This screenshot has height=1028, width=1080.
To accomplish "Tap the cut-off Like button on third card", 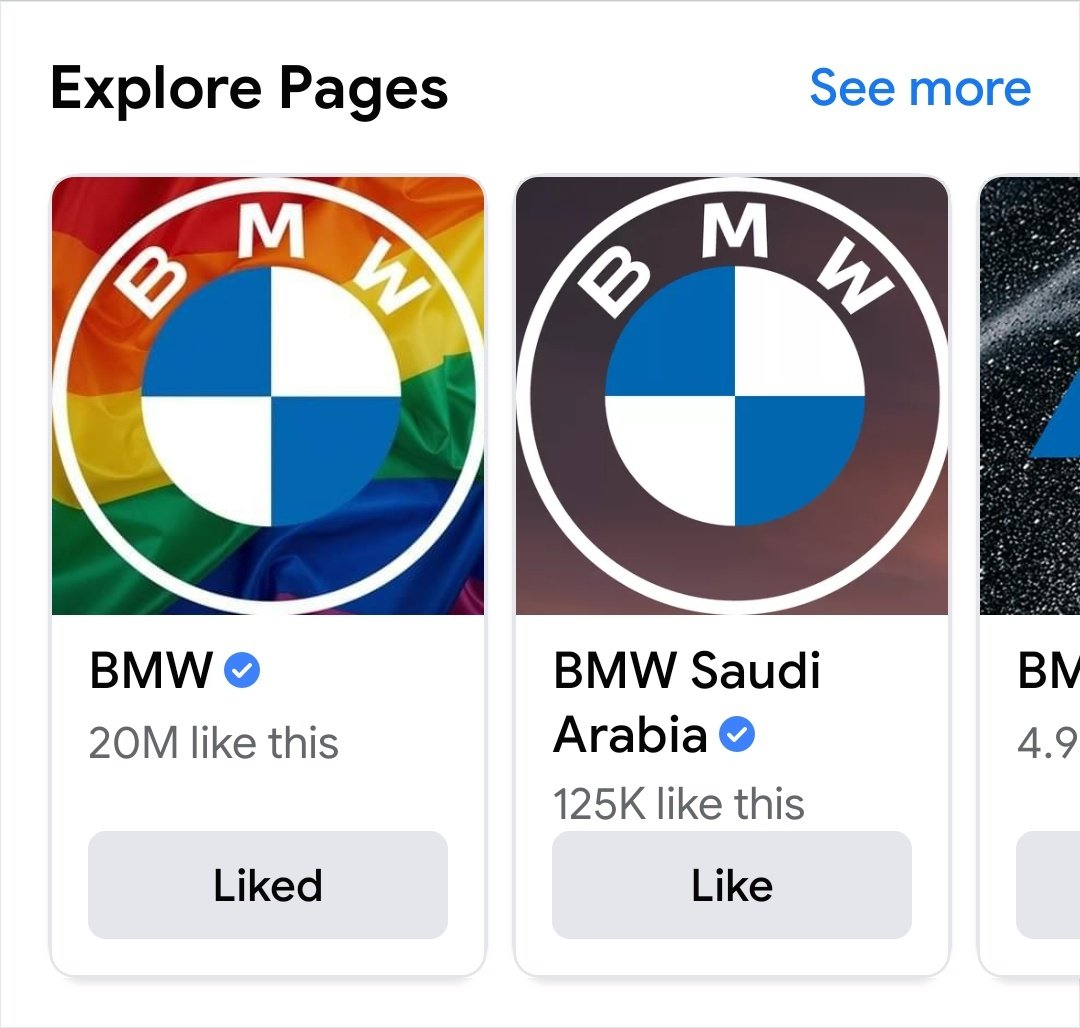I will tap(1048, 885).
